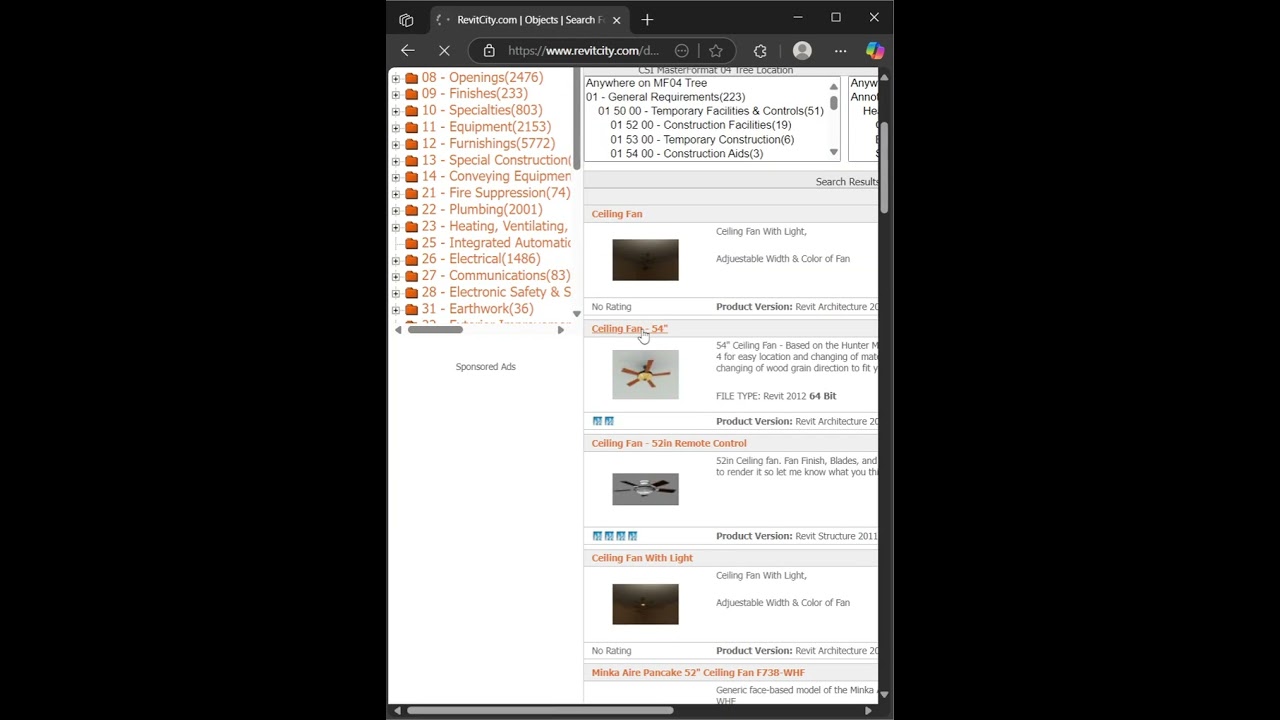Select 01 53 00 - Temporary Construction(6)

click(x=702, y=139)
